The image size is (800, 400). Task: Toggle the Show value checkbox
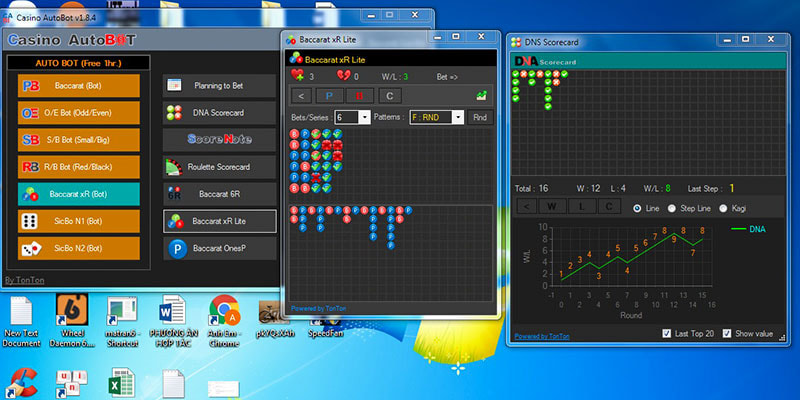click(x=727, y=334)
